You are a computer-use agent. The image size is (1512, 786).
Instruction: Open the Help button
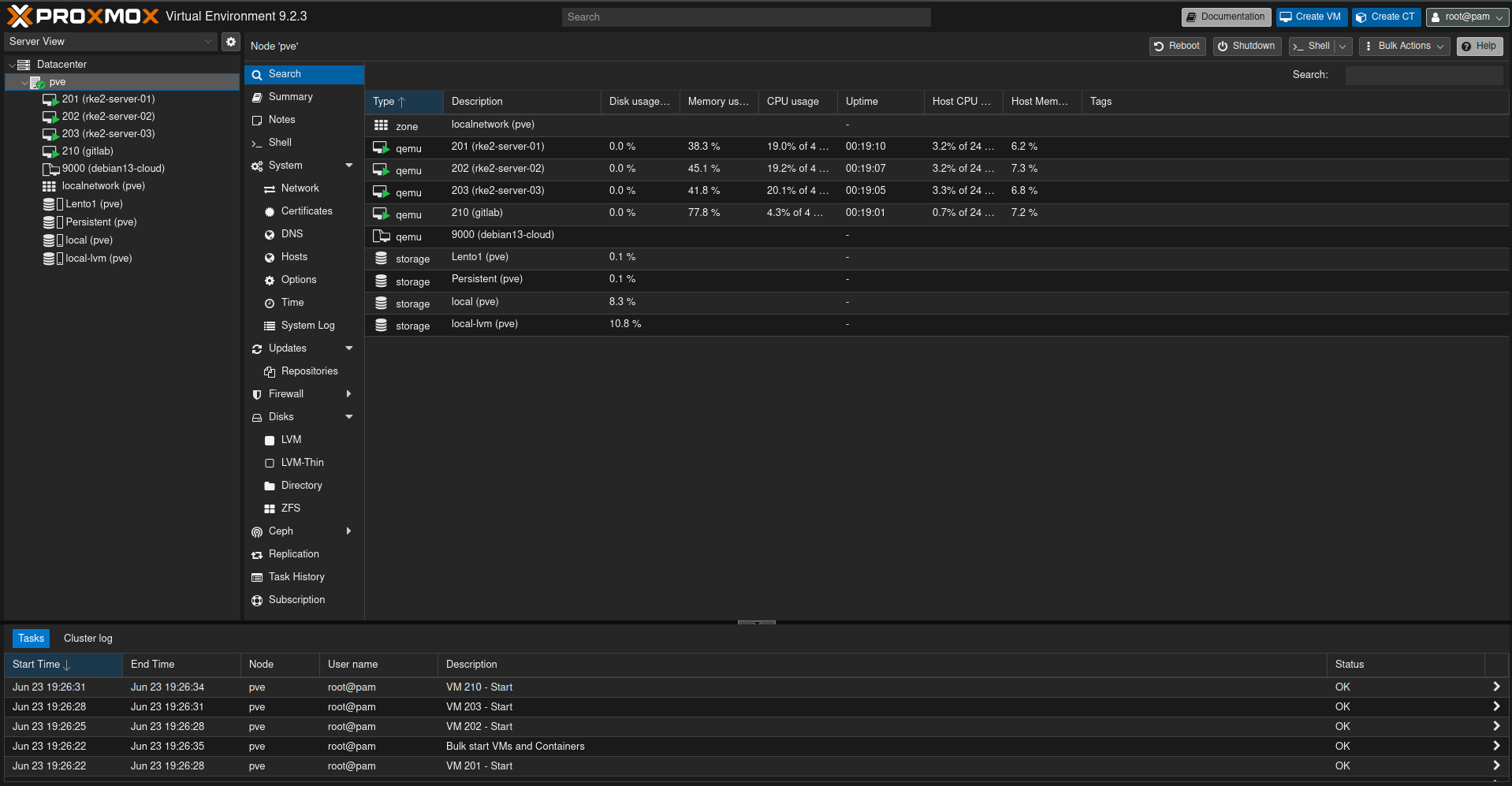point(1479,47)
